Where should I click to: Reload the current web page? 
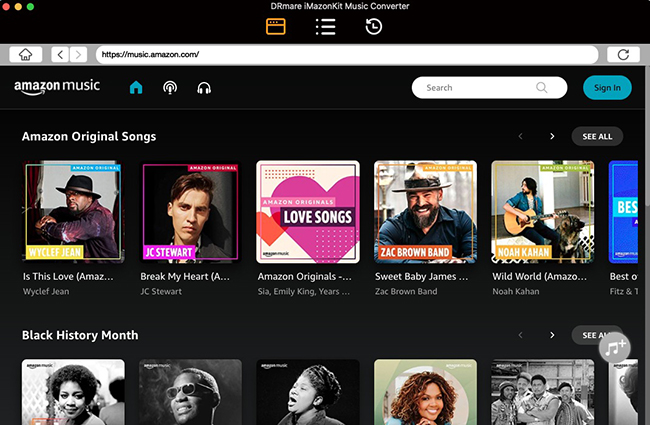point(623,54)
